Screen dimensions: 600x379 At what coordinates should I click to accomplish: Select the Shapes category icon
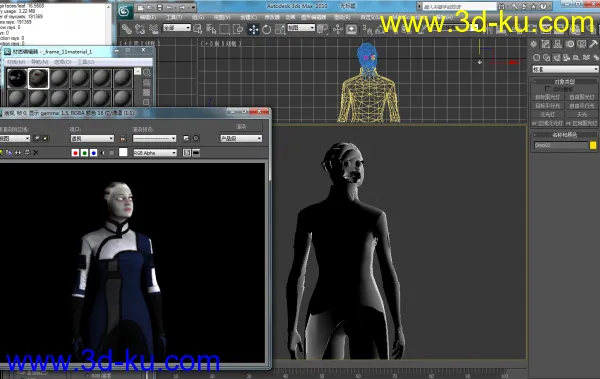(x=546, y=58)
